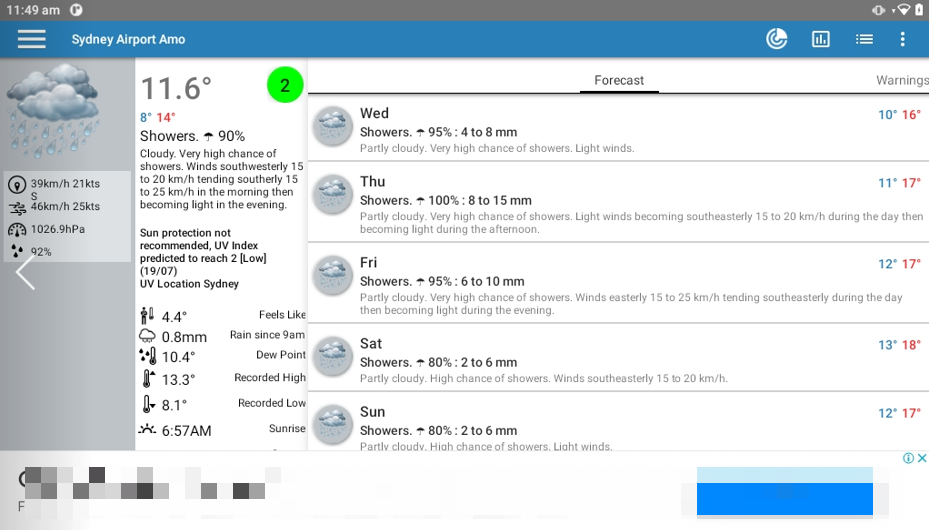The image size is (929, 530).
Task: Tap the 1026.9hPa pressure reading
Action: (x=57, y=229)
